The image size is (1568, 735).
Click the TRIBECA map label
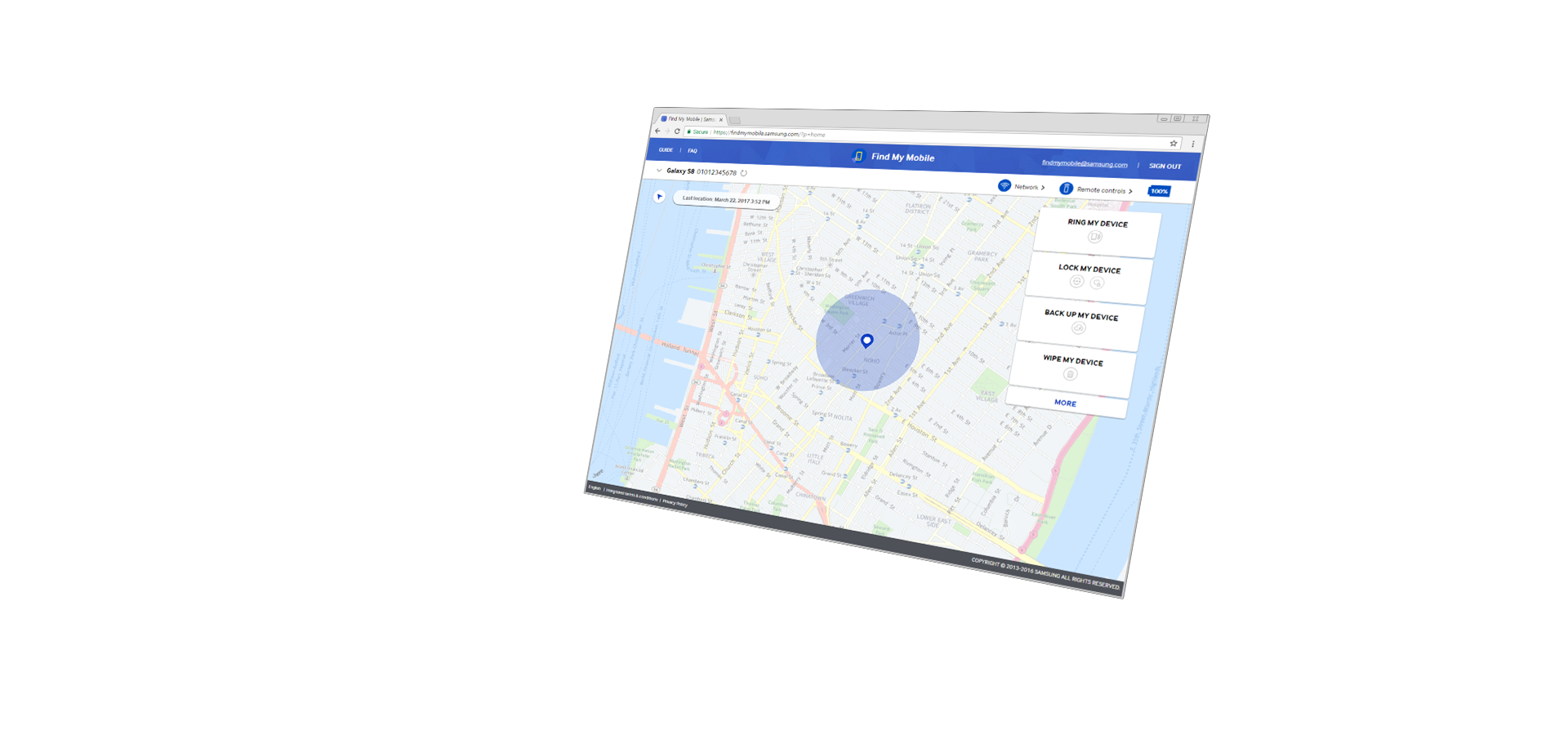pyautogui.click(x=705, y=455)
